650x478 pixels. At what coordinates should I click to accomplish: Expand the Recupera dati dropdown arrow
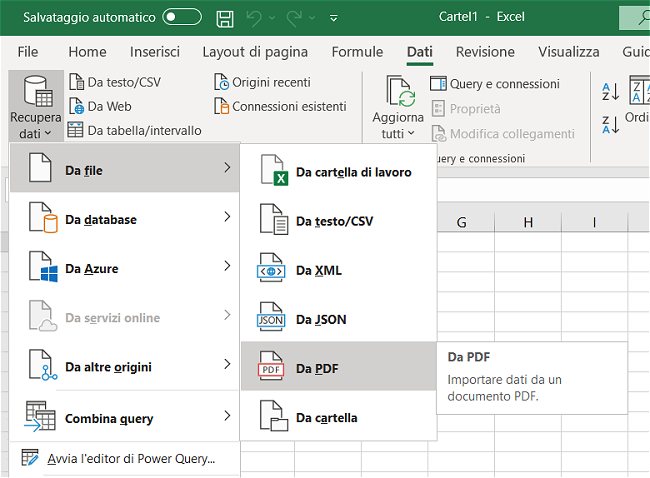click(x=48, y=133)
